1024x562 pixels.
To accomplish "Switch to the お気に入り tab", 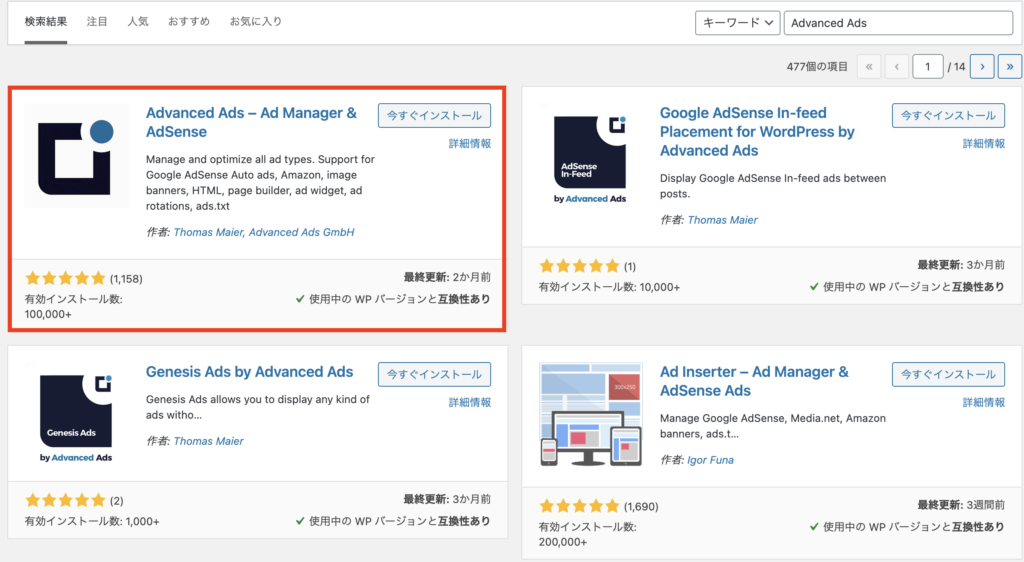I will point(255,22).
